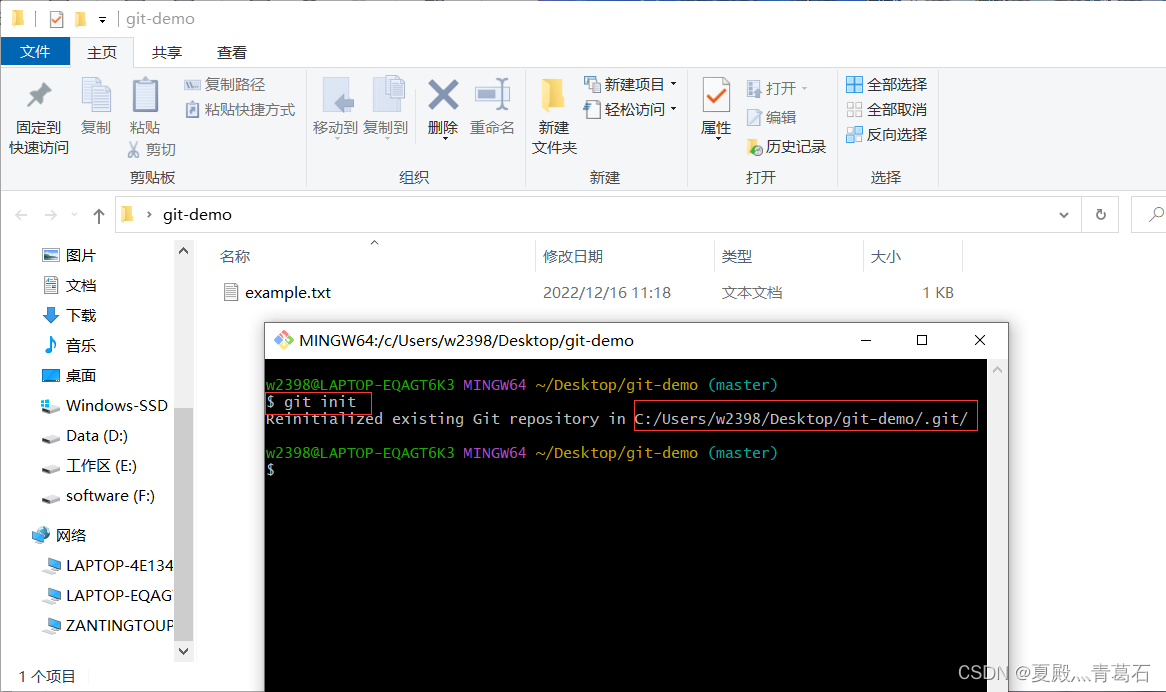Sort by 大小 column header
Image resolution: width=1166 pixels, height=692 pixels.
(885, 256)
